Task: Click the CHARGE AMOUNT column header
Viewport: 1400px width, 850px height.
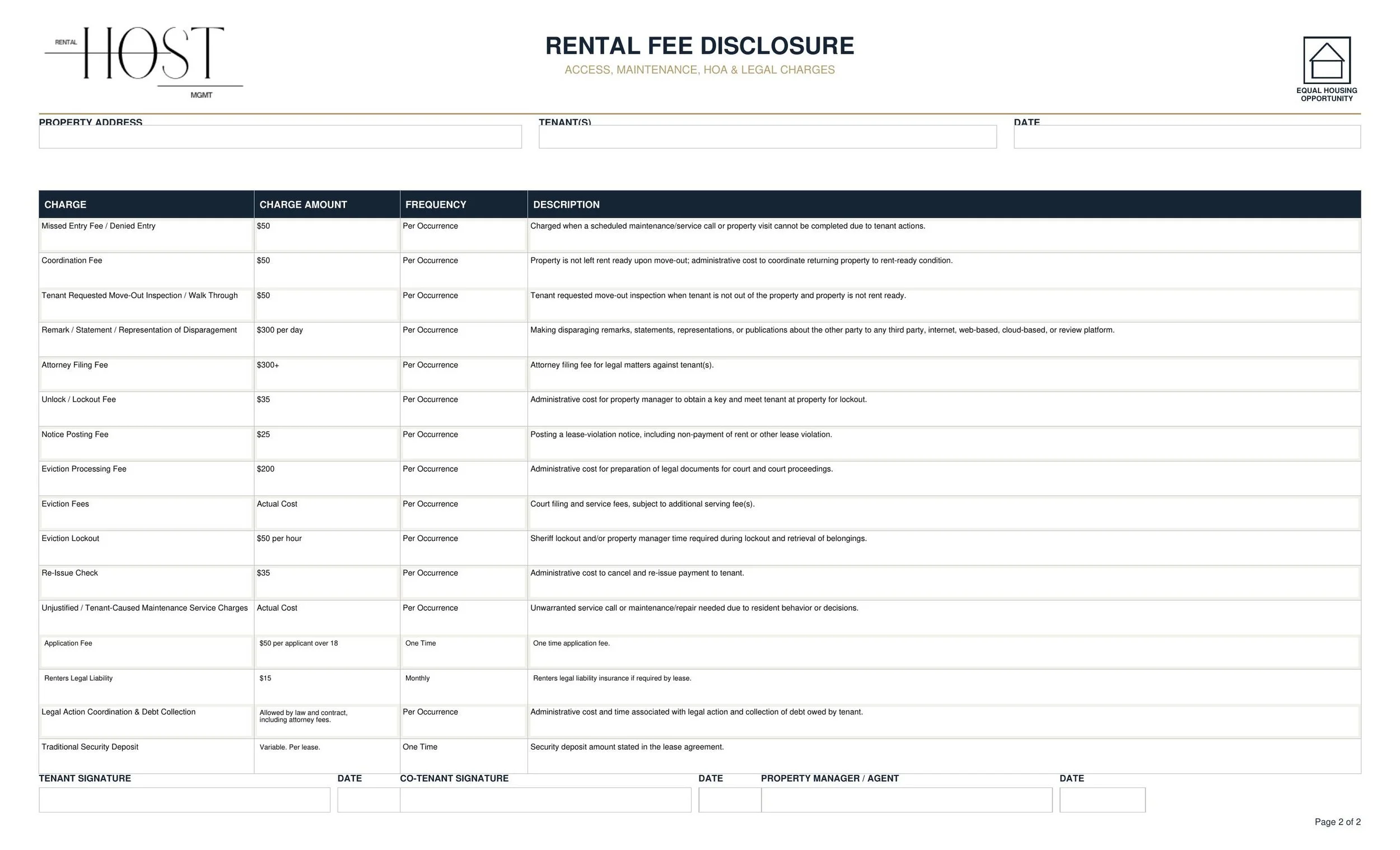Action: coord(327,204)
